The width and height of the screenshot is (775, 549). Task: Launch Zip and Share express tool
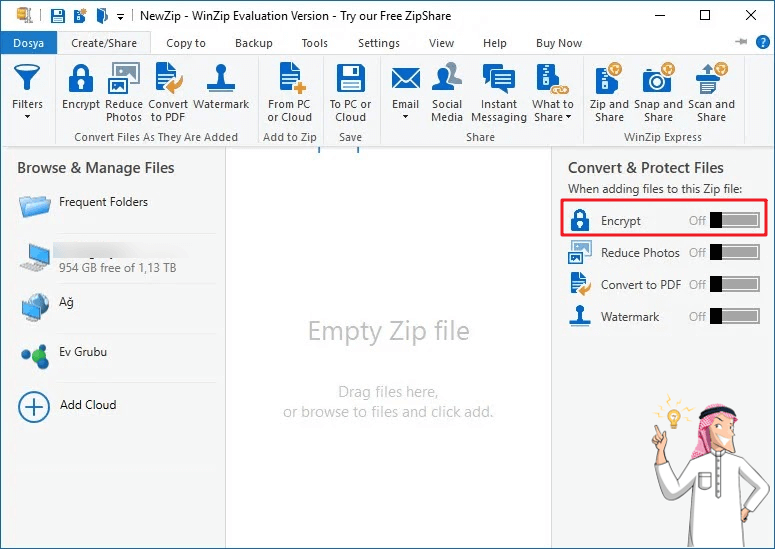[x=609, y=92]
